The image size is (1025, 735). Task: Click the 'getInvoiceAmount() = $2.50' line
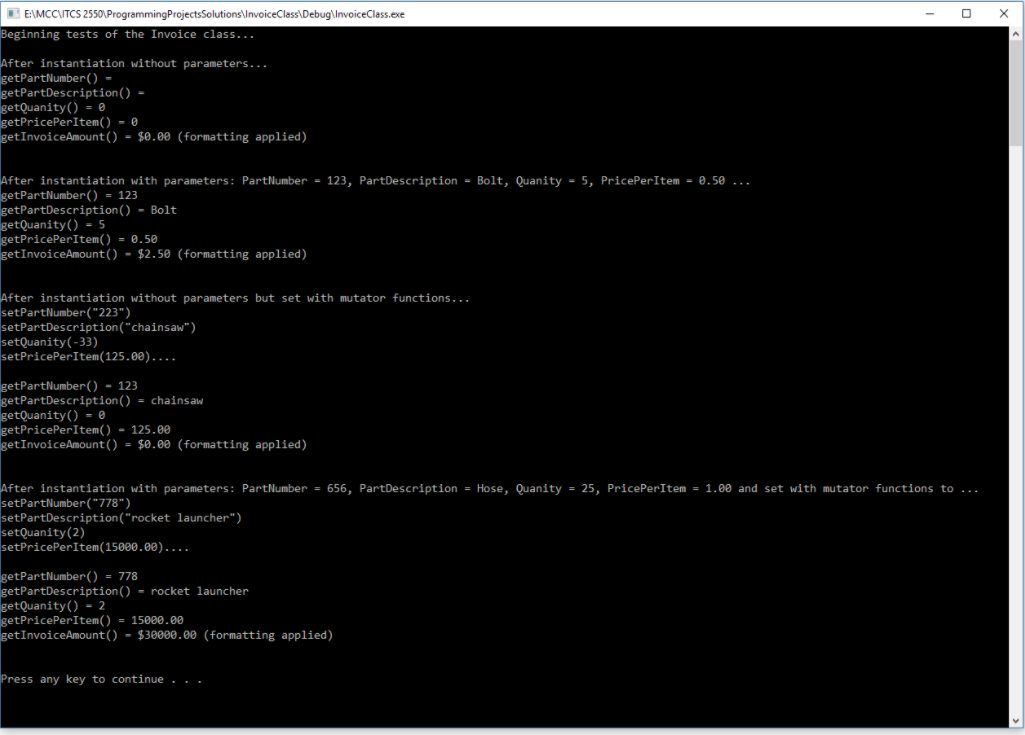[154, 254]
